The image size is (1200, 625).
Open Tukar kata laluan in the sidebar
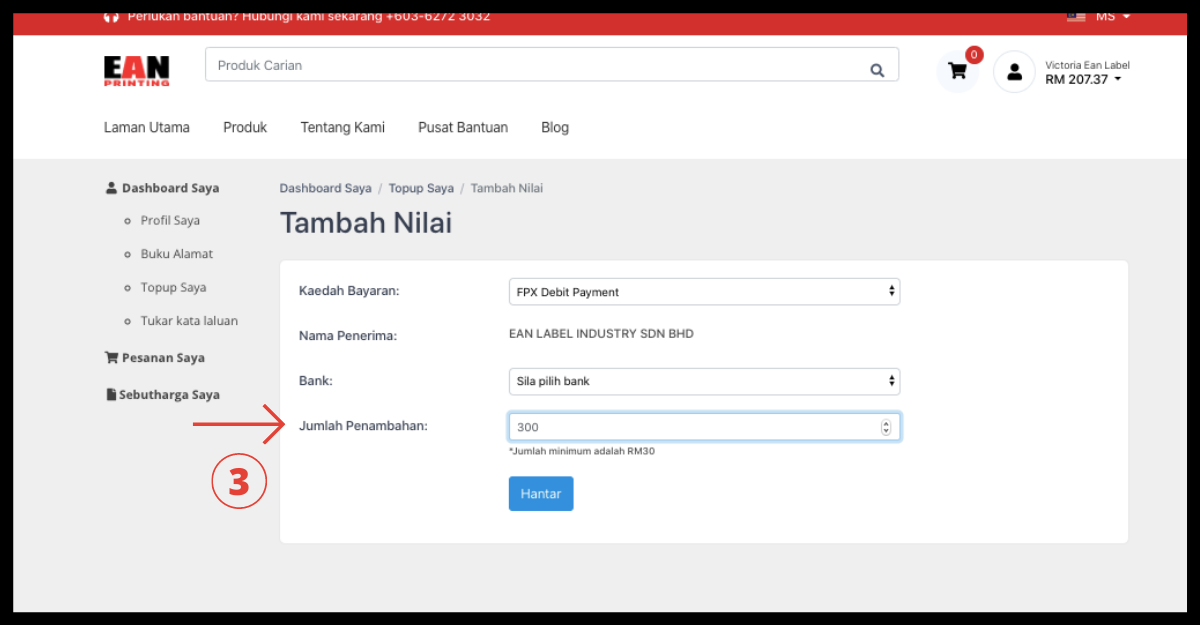189,321
